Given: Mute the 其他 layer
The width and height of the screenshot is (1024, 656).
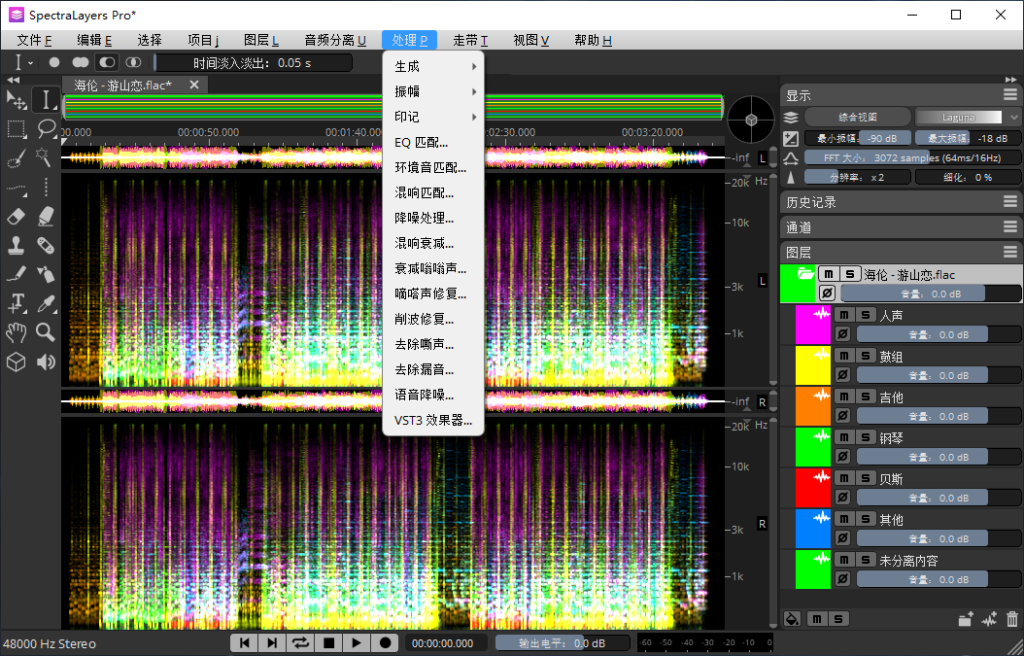Looking at the screenshot, I should 844,519.
